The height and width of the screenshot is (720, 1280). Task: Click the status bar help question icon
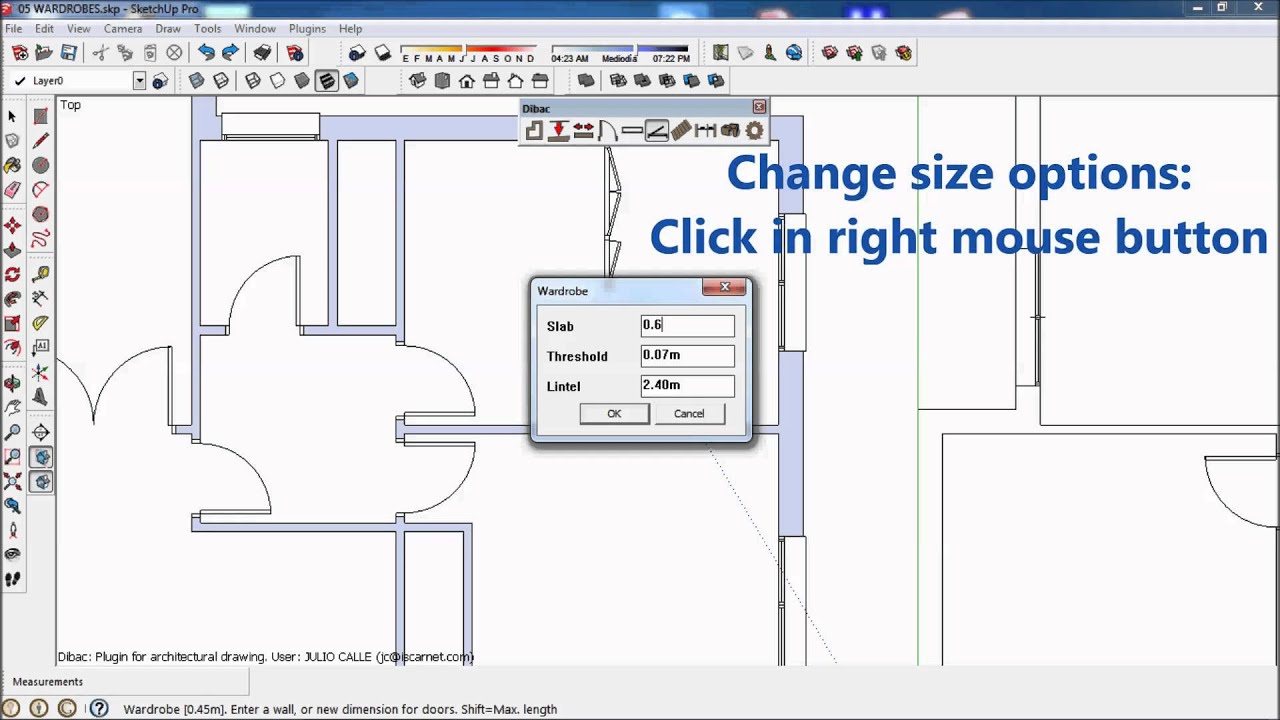click(x=99, y=708)
